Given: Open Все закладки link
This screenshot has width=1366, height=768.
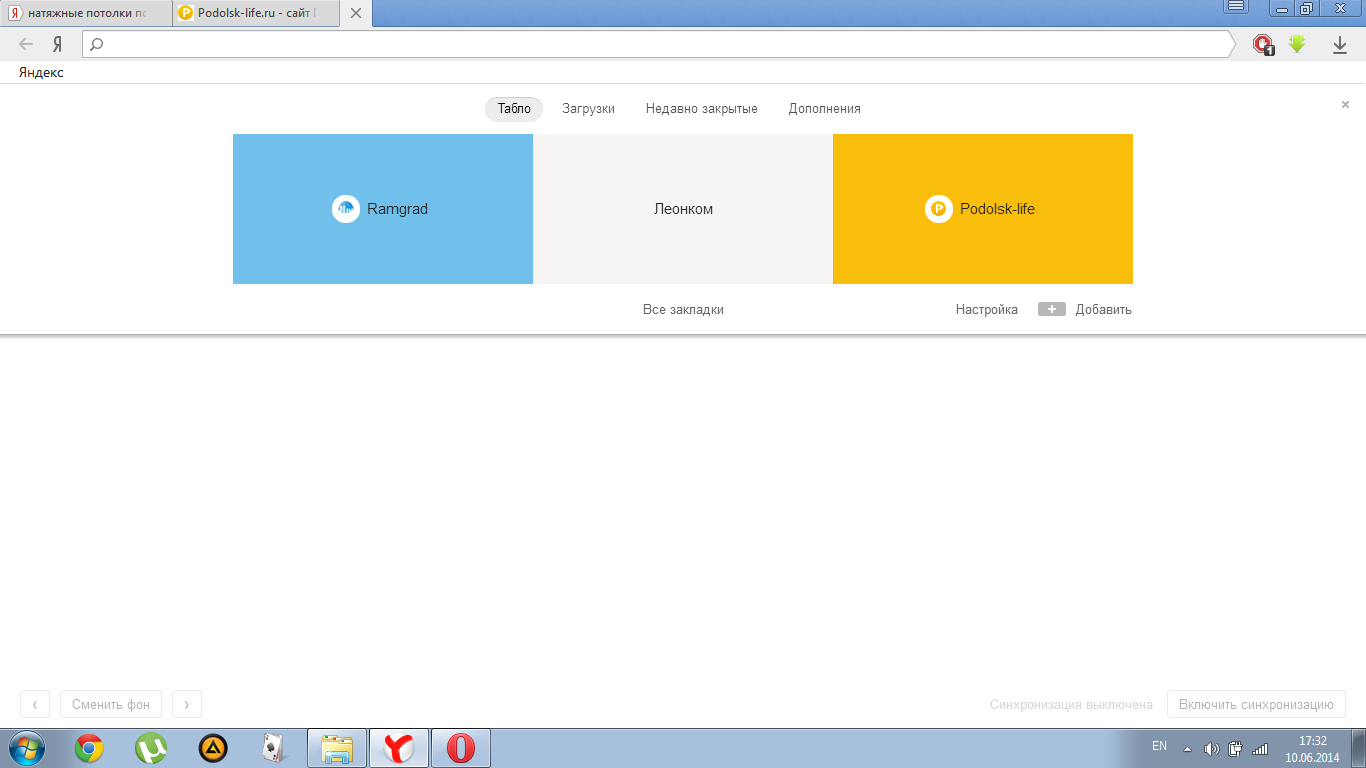Looking at the screenshot, I should (x=683, y=310).
